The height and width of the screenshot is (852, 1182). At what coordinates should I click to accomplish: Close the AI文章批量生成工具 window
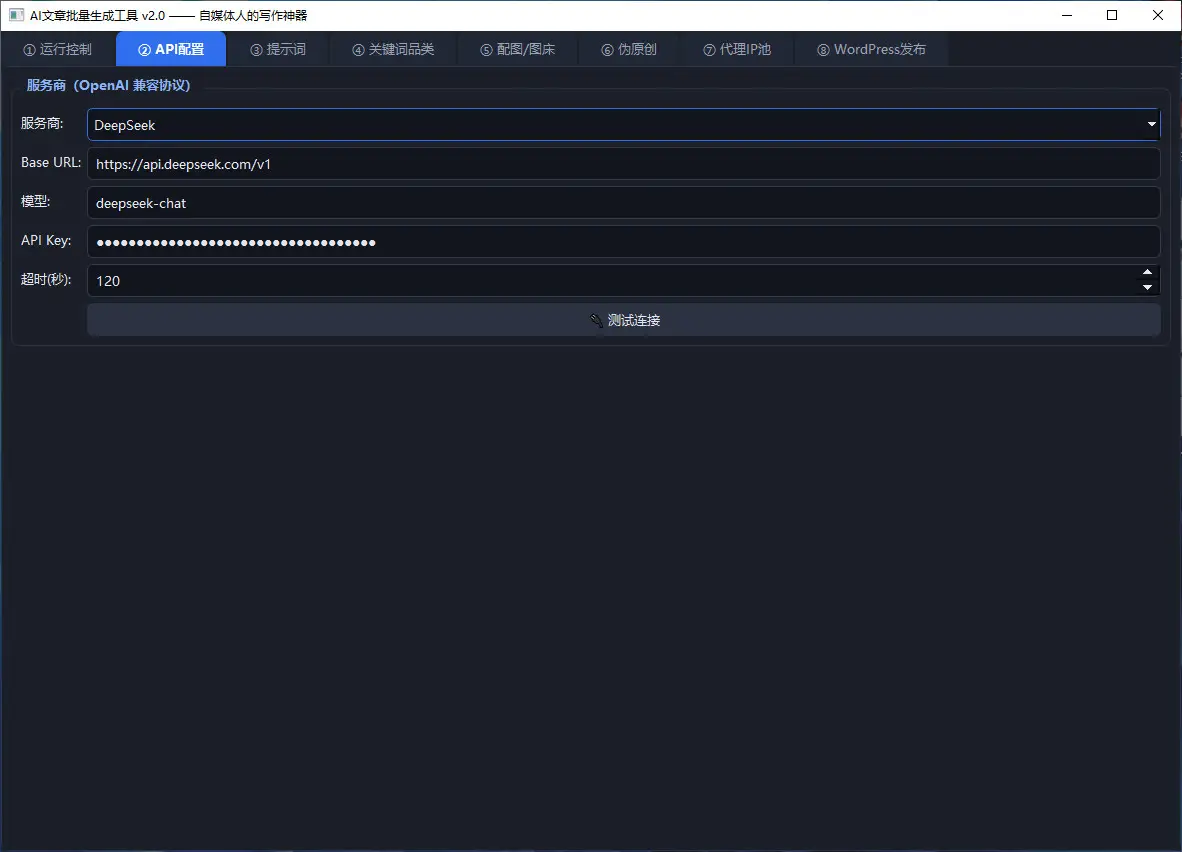1158,15
